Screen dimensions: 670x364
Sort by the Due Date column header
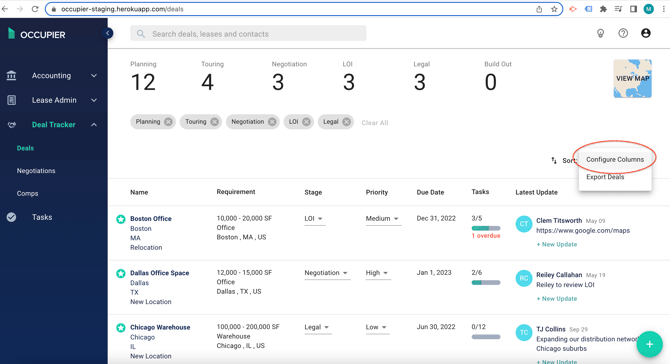(430, 192)
